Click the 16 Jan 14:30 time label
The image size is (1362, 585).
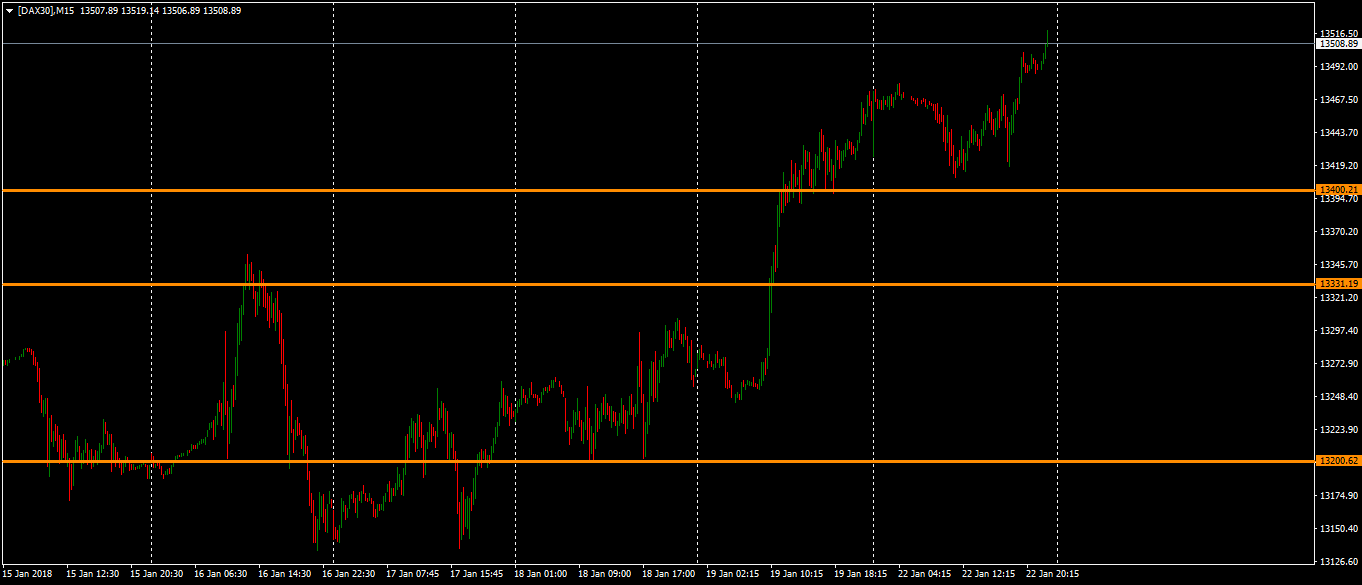[285, 574]
